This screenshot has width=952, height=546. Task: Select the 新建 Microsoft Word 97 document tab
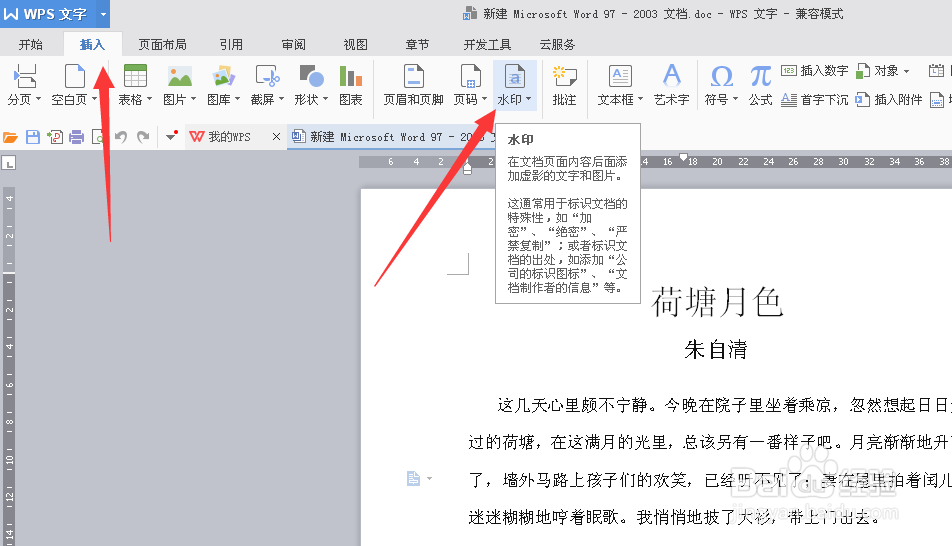(x=392, y=137)
